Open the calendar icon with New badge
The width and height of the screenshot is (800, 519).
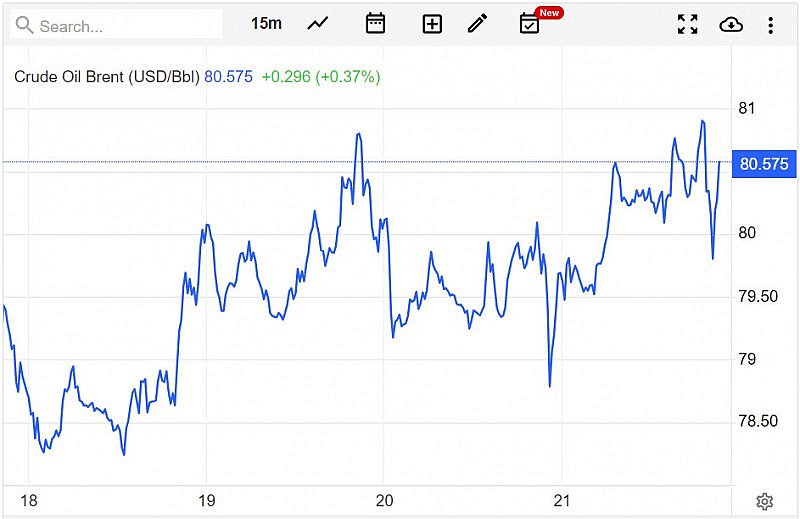pos(530,24)
